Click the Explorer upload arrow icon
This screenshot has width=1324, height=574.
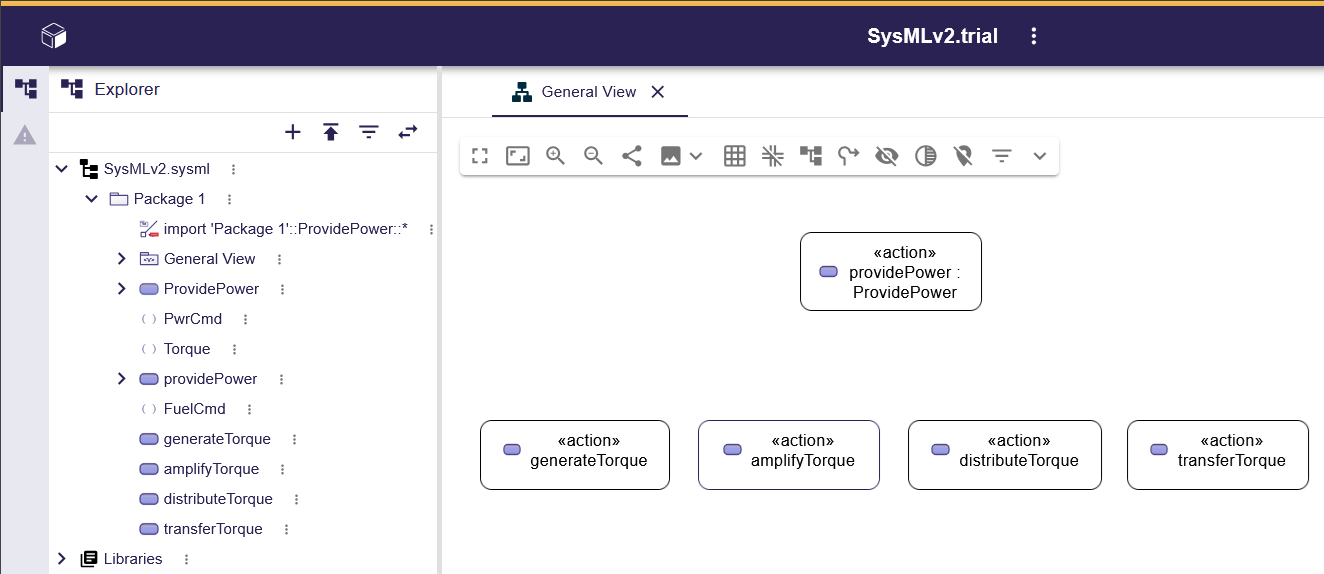331,132
